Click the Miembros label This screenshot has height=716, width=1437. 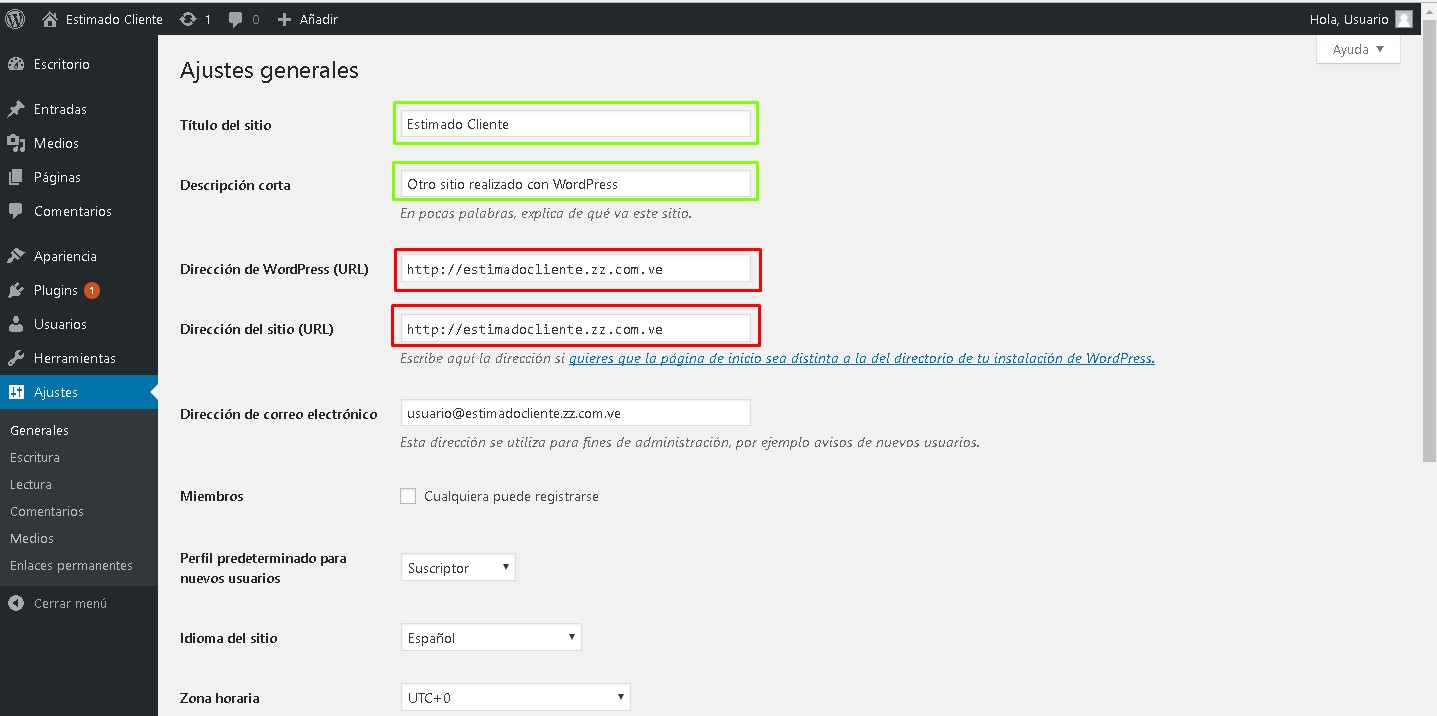211,496
